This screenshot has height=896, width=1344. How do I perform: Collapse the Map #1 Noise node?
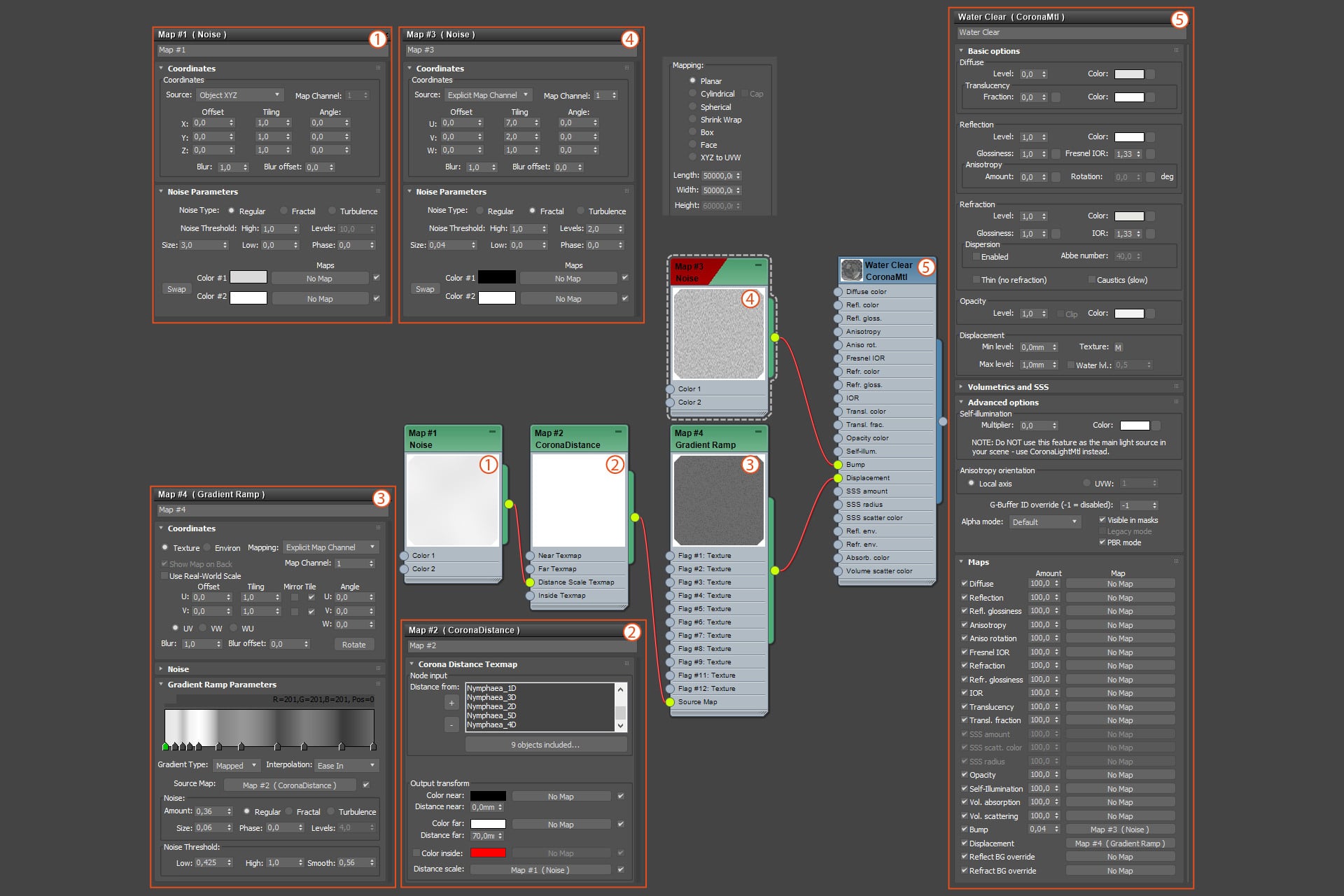[492, 432]
